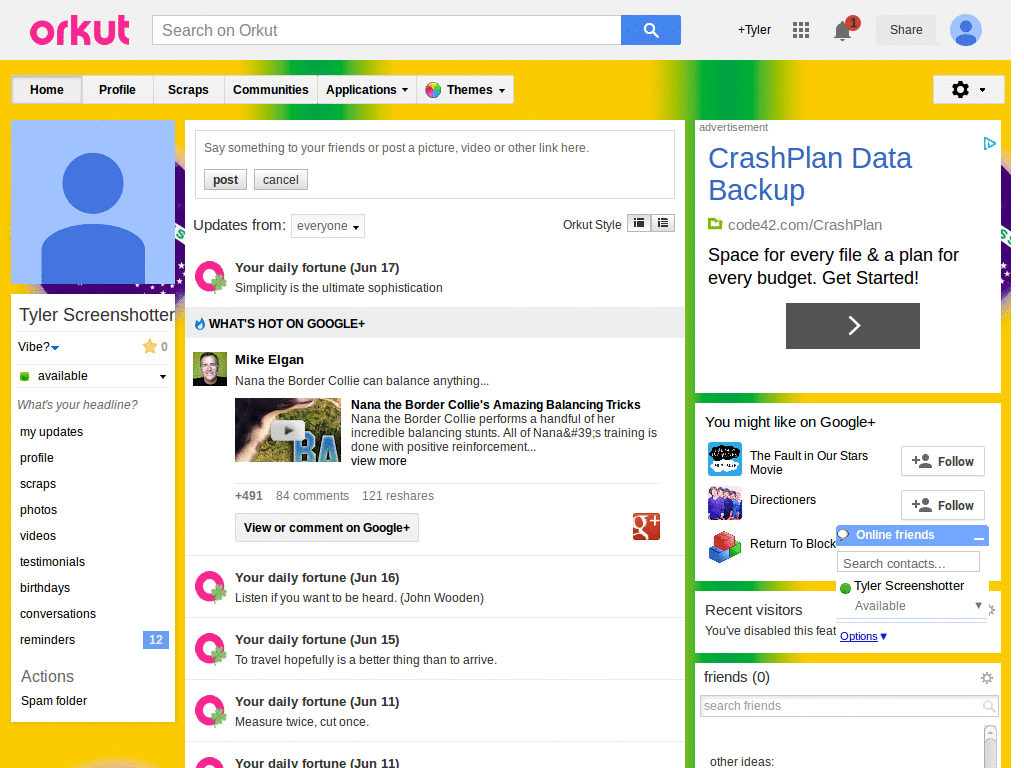The image size is (1024, 768).
Task: Click the search friends magnifier icon
Action: [x=989, y=706]
